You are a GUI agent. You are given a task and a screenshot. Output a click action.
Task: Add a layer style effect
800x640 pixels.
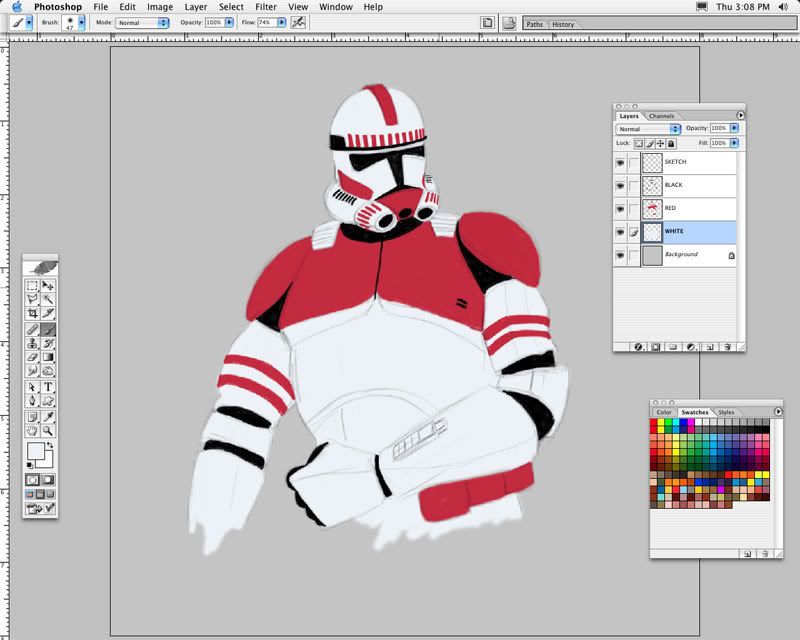[638, 347]
